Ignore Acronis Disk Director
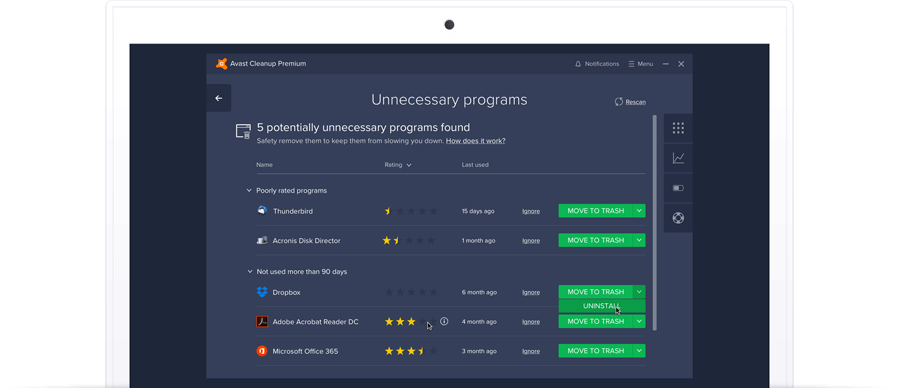 [531, 241]
